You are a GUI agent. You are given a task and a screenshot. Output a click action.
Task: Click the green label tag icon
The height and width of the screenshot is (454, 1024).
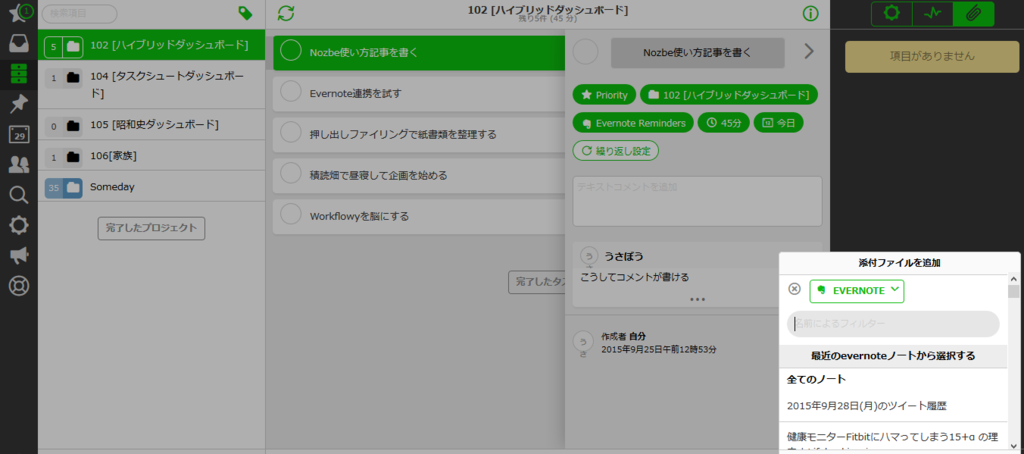[x=246, y=13]
